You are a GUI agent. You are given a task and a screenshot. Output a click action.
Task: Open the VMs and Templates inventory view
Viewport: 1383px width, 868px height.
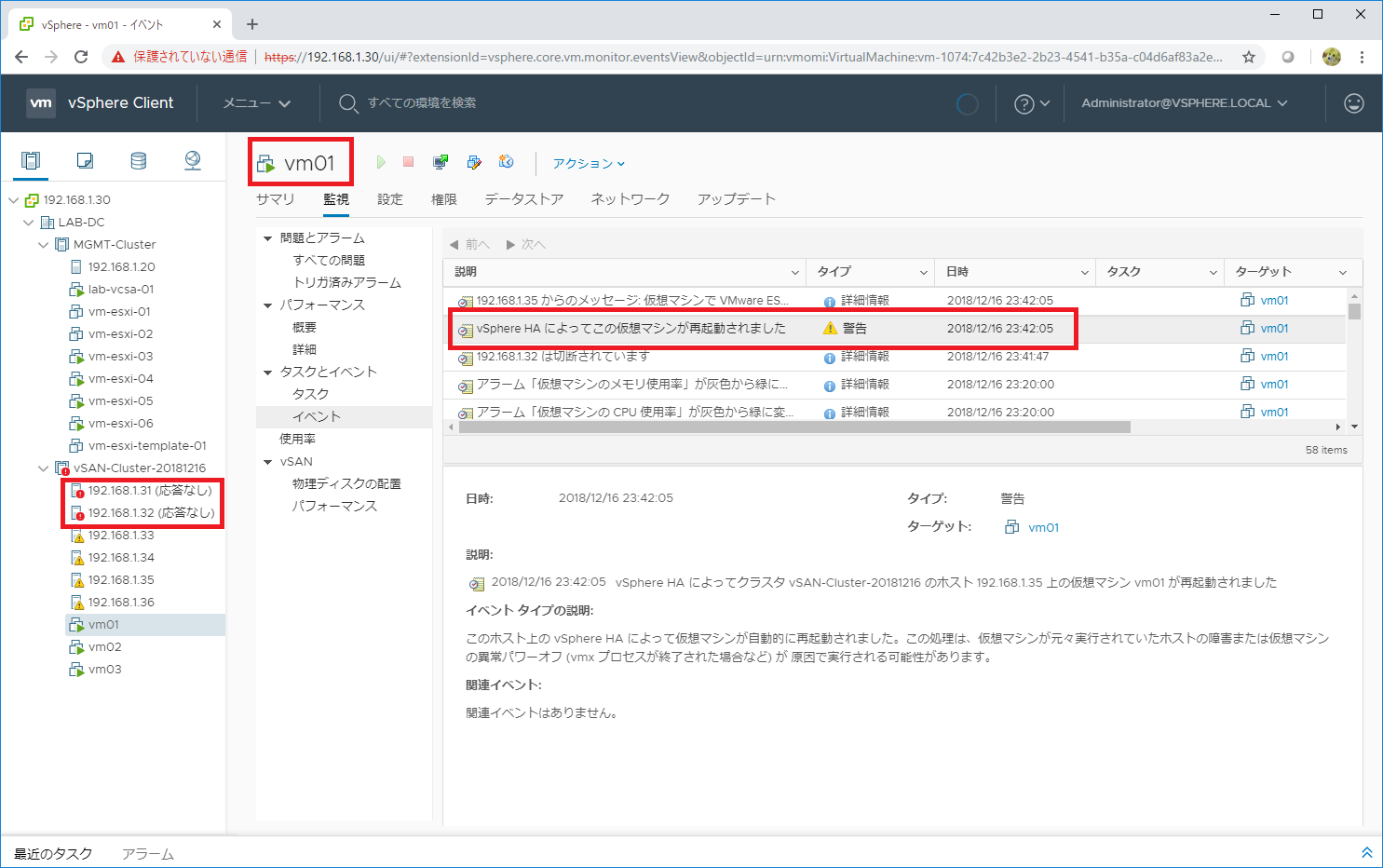point(85,160)
